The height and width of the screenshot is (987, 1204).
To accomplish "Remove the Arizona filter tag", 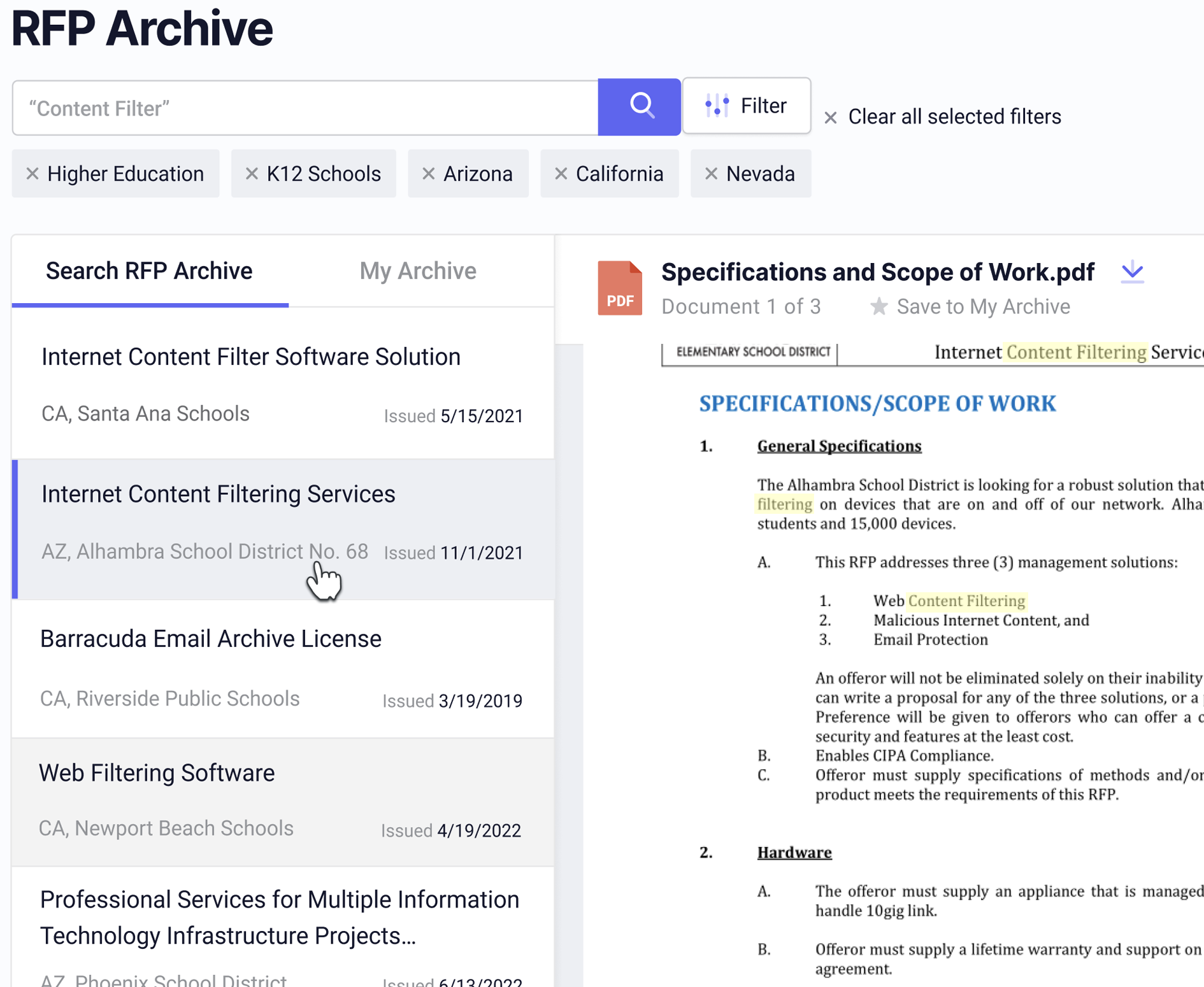I will (x=428, y=173).
